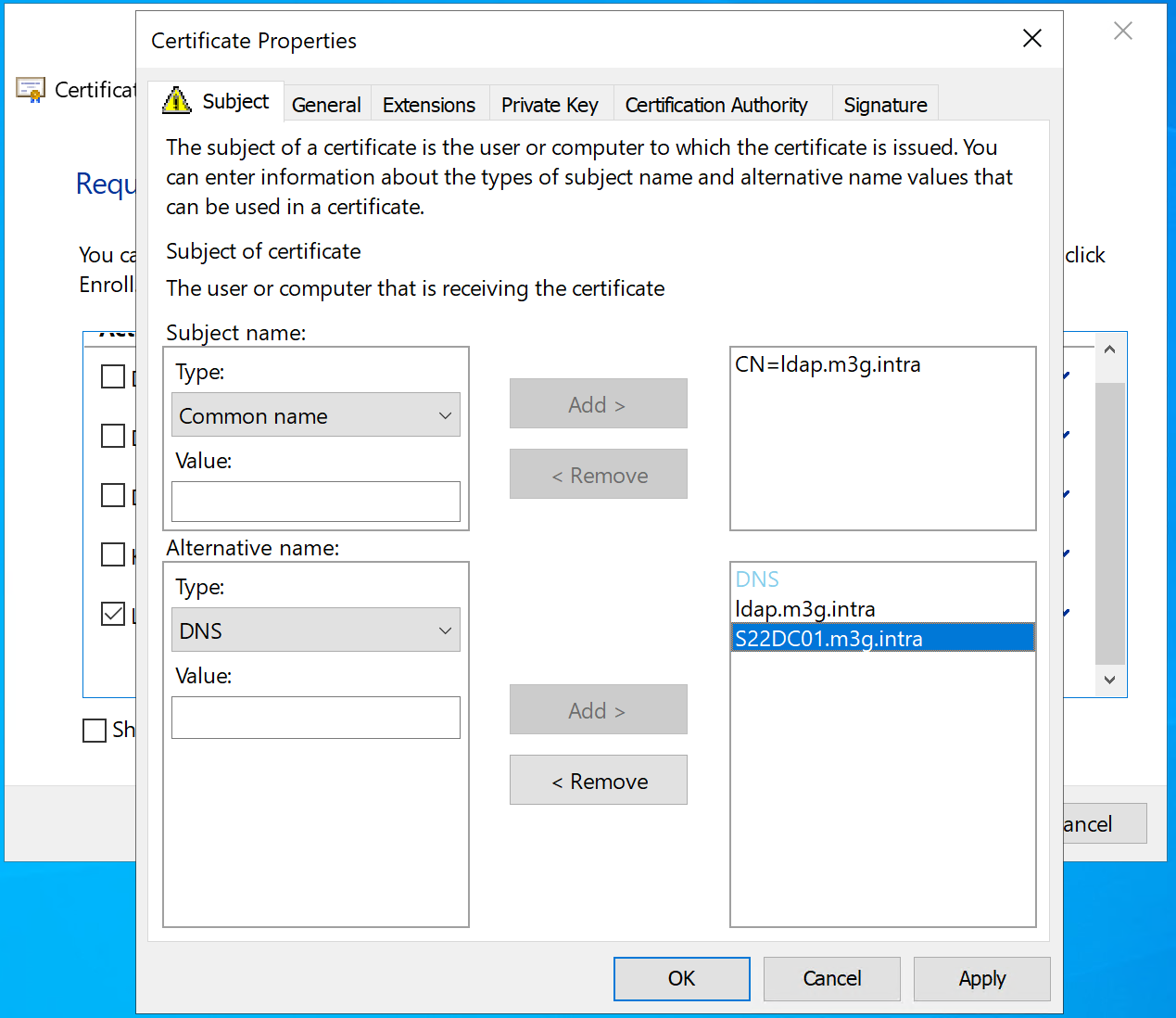Screen dimensions: 1176x1018
Task: Click the warning icon on Subject tab
Action: pyautogui.click(x=176, y=100)
